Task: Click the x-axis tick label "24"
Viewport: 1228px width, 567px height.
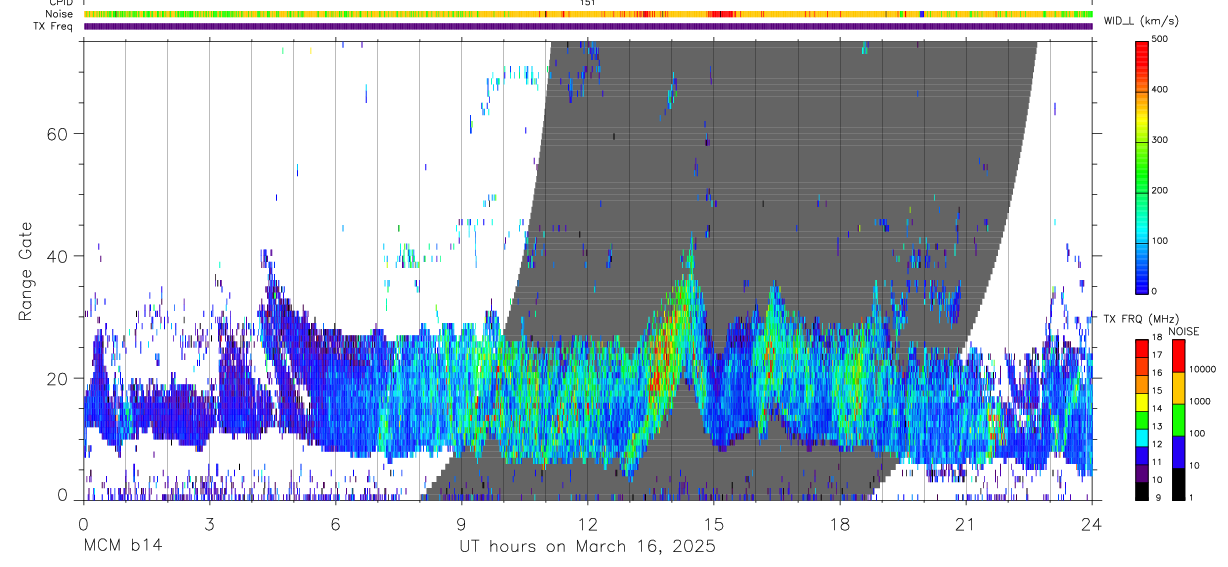Action: 1091,523
